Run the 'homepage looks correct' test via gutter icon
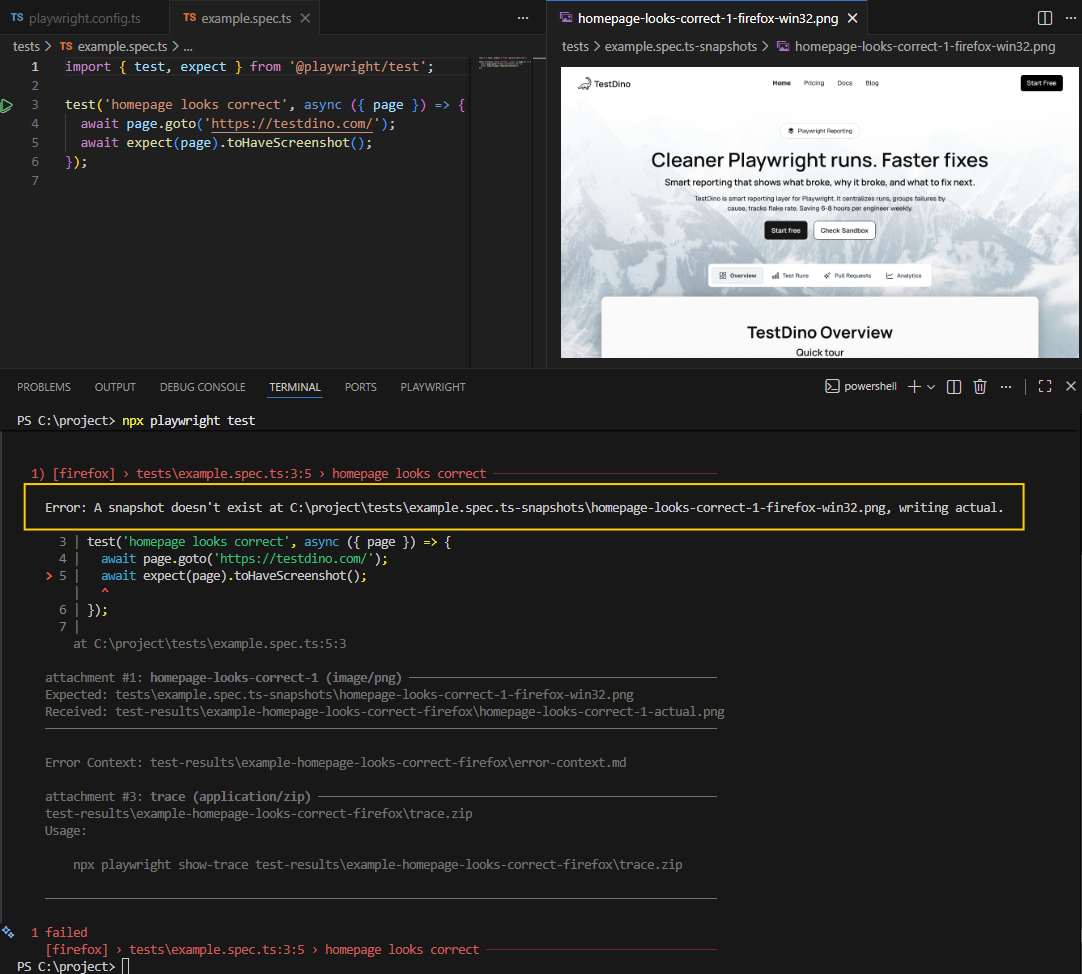The image size is (1082, 974). pyautogui.click(x=7, y=105)
